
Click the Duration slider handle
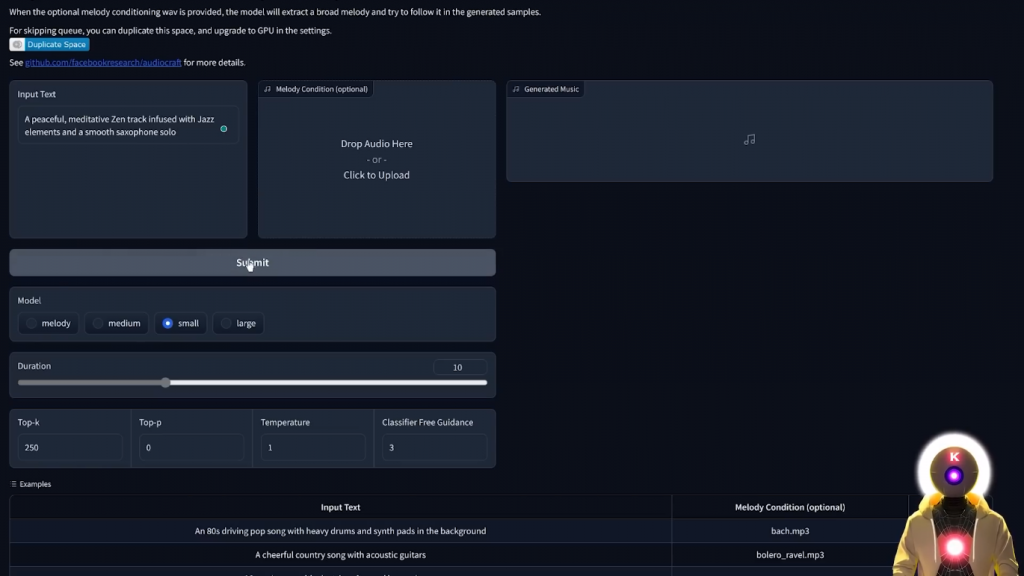[x=166, y=383]
